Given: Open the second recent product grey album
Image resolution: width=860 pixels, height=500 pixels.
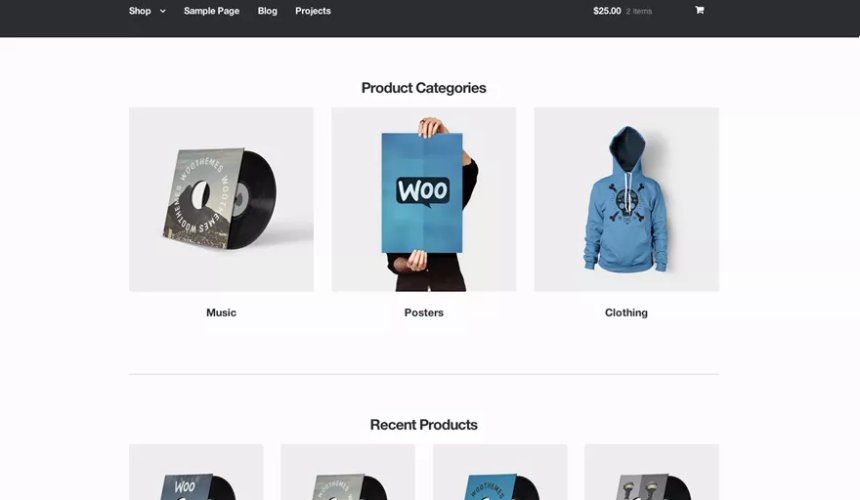Looking at the screenshot, I should 348,472.
